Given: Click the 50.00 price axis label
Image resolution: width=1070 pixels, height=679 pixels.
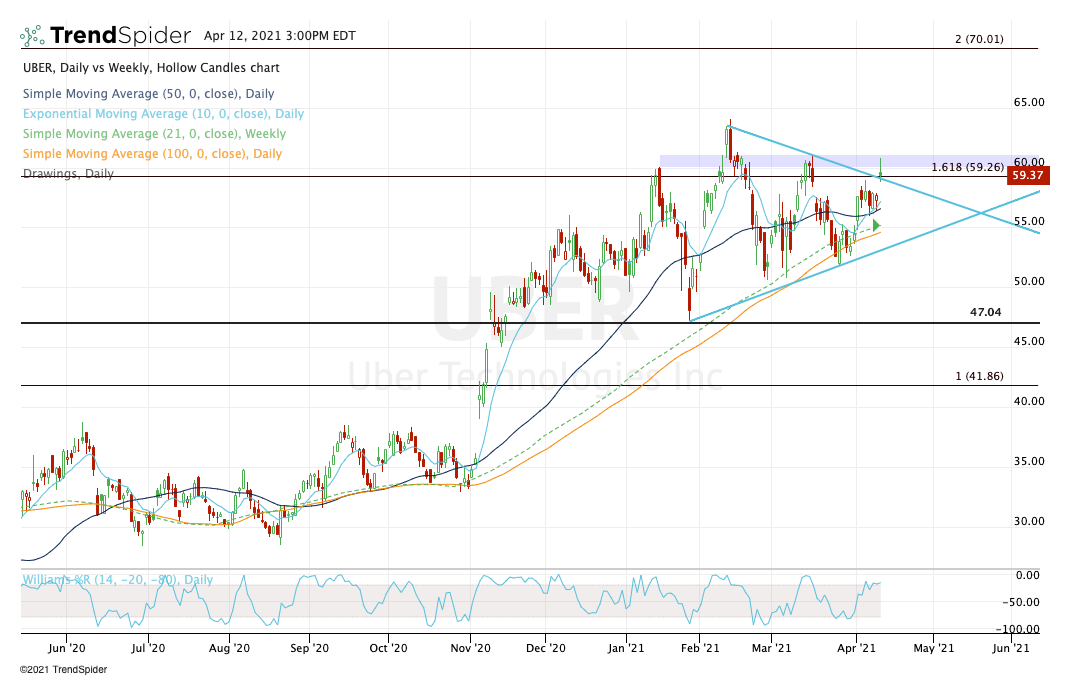Looking at the screenshot, I should (1028, 281).
